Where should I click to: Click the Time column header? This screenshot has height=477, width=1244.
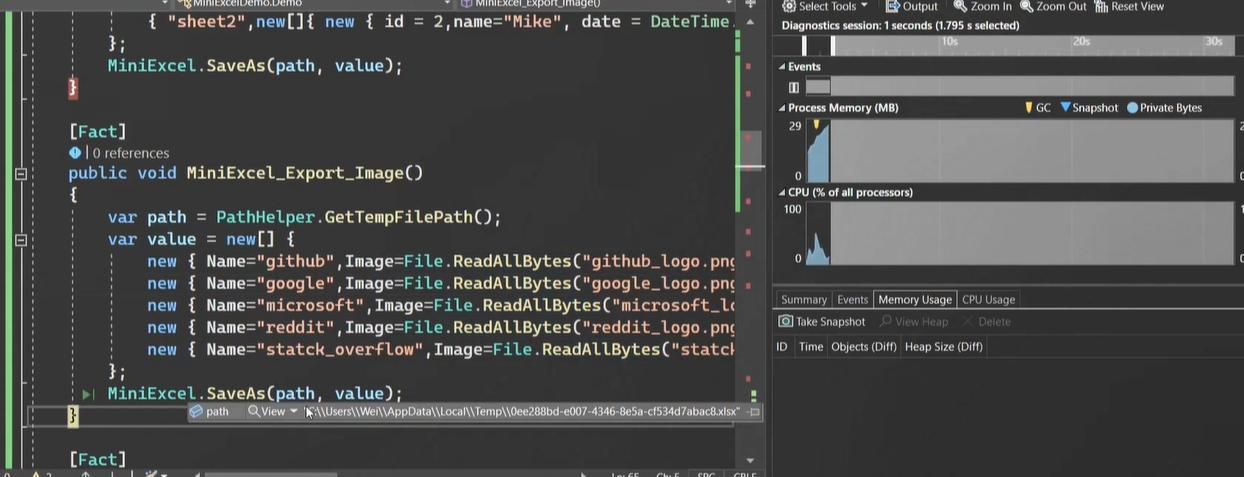coord(811,347)
